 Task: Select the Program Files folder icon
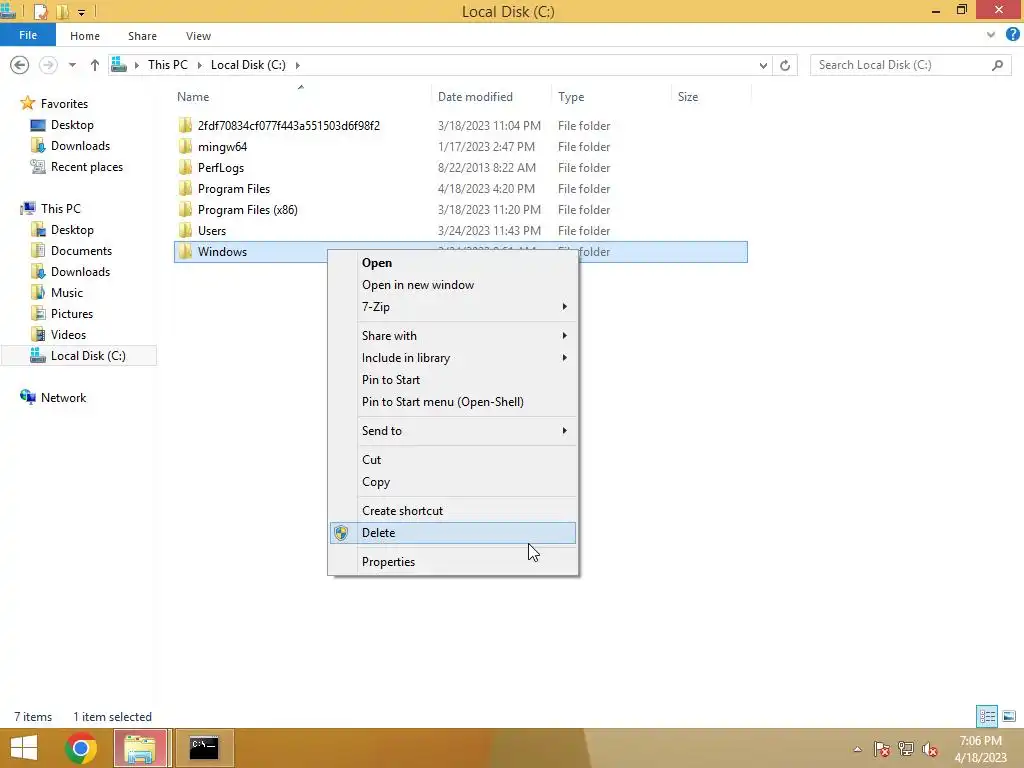click(185, 189)
